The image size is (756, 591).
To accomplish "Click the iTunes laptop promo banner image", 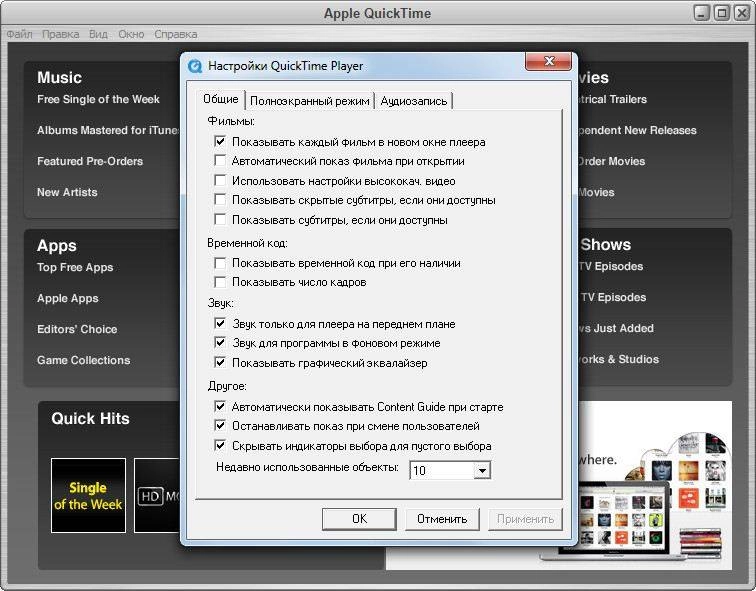I will [x=655, y=485].
